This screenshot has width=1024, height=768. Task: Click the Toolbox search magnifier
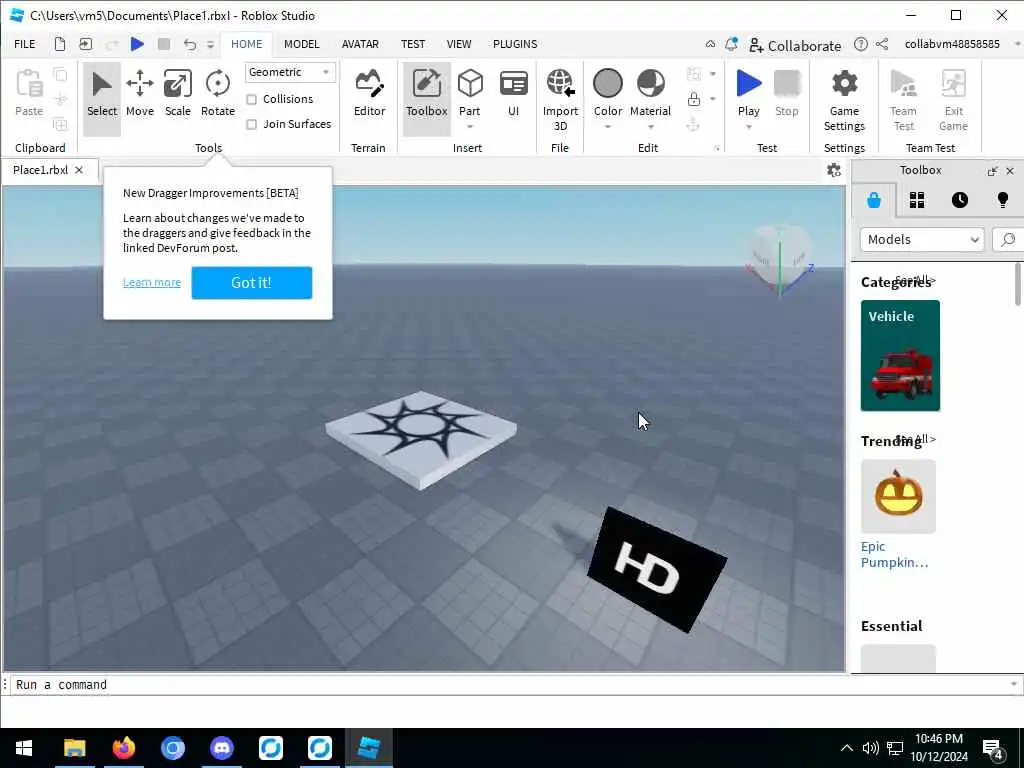point(1008,240)
